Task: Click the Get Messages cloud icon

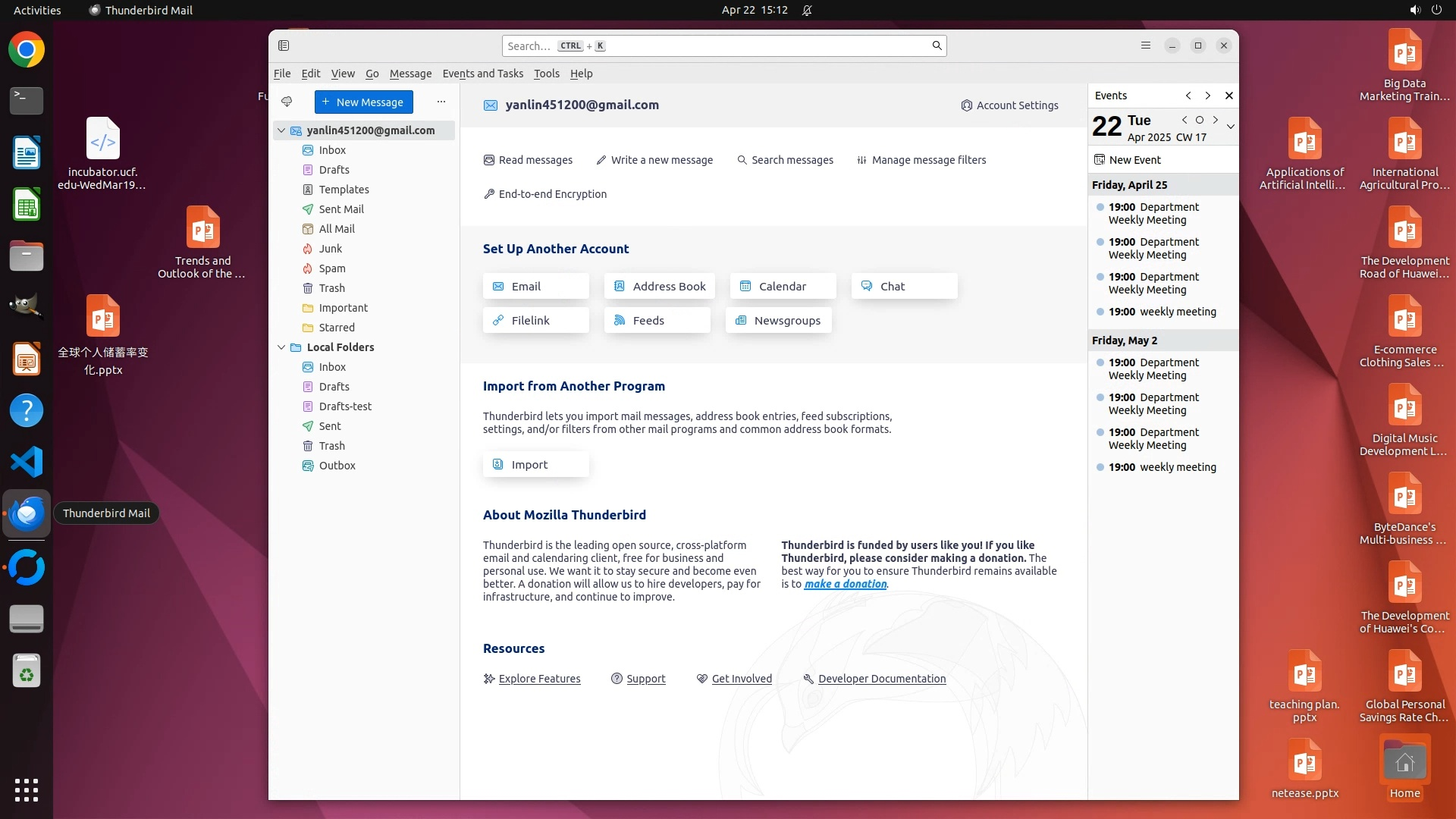Action: (x=287, y=102)
